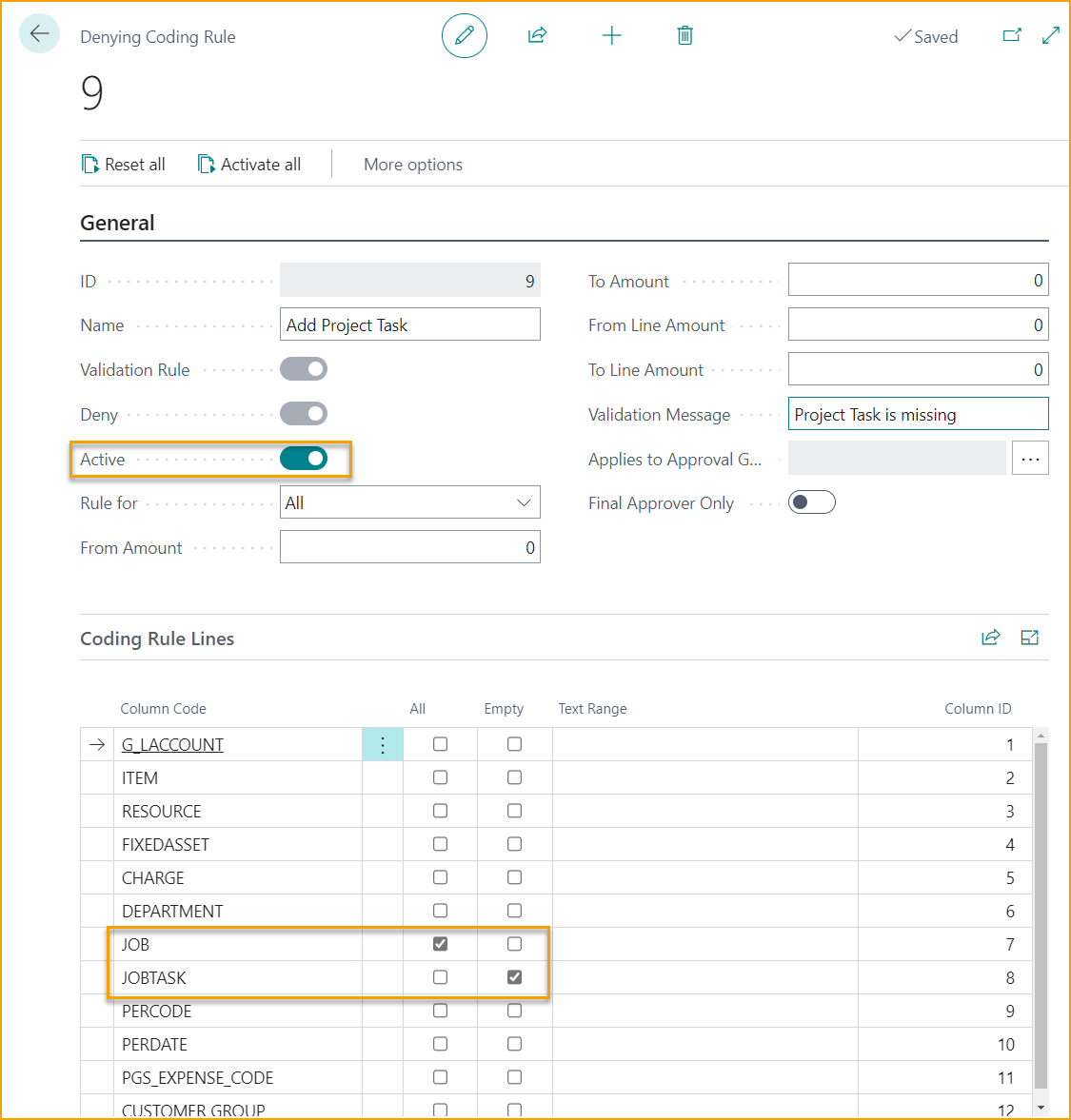Turn off the Active toggle
The image size is (1071, 1120).
coord(304,459)
